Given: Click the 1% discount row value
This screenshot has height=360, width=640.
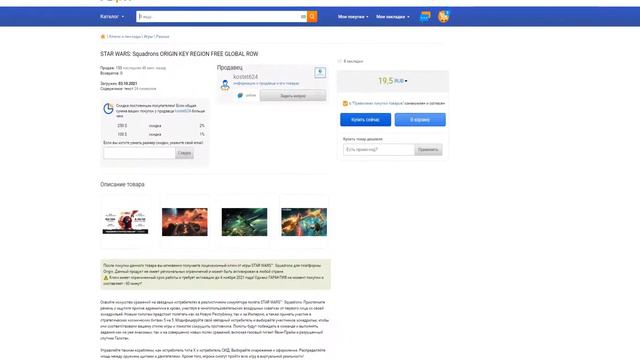Looking at the screenshot, I should (x=202, y=134).
